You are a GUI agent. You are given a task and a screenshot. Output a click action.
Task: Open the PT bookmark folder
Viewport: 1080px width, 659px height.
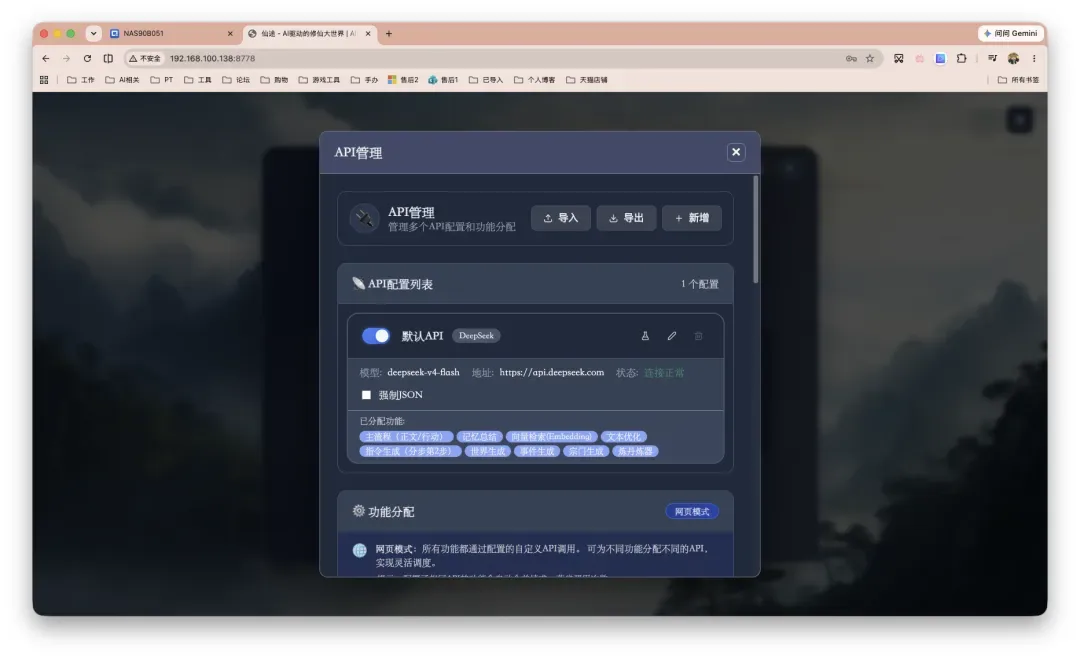[x=162, y=80]
